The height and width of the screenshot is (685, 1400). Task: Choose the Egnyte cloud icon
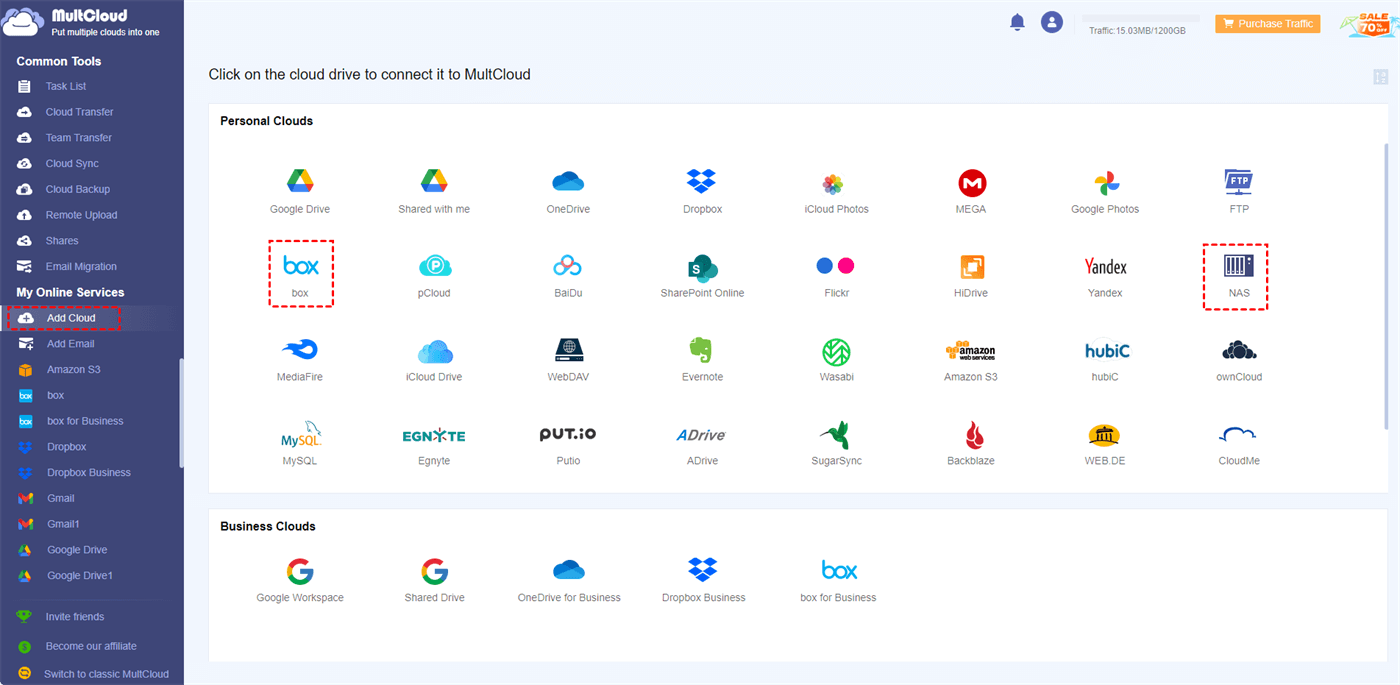[x=434, y=436]
